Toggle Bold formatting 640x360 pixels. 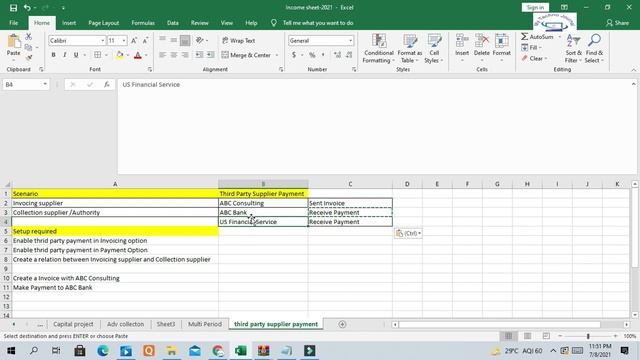pyautogui.click(x=53, y=55)
